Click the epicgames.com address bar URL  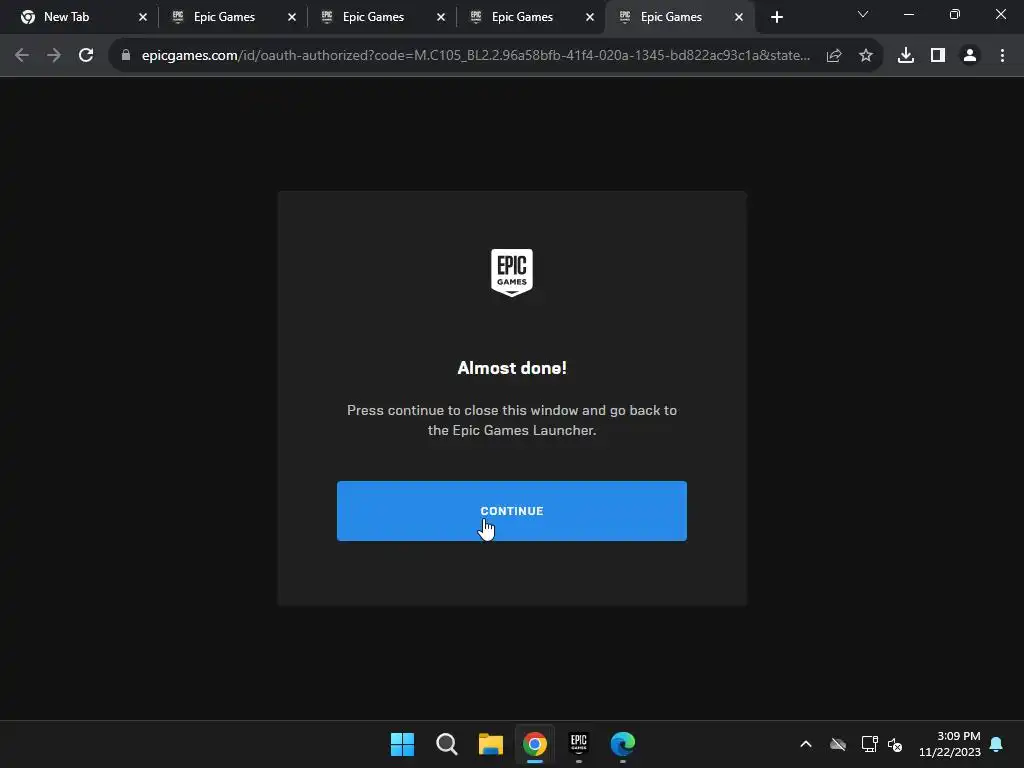coord(475,56)
